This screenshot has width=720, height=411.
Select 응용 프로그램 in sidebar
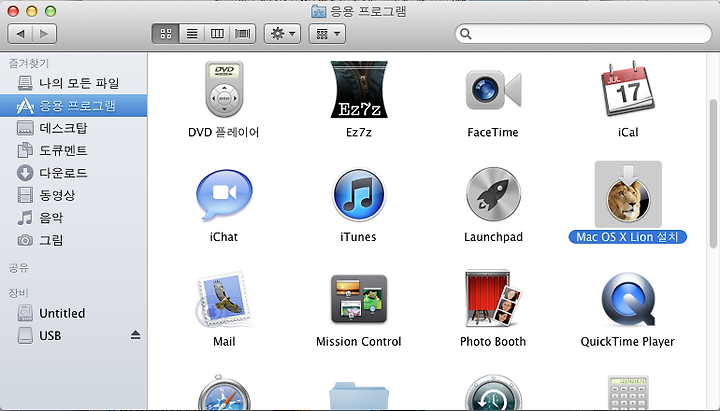pyautogui.click(x=73, y=106)
